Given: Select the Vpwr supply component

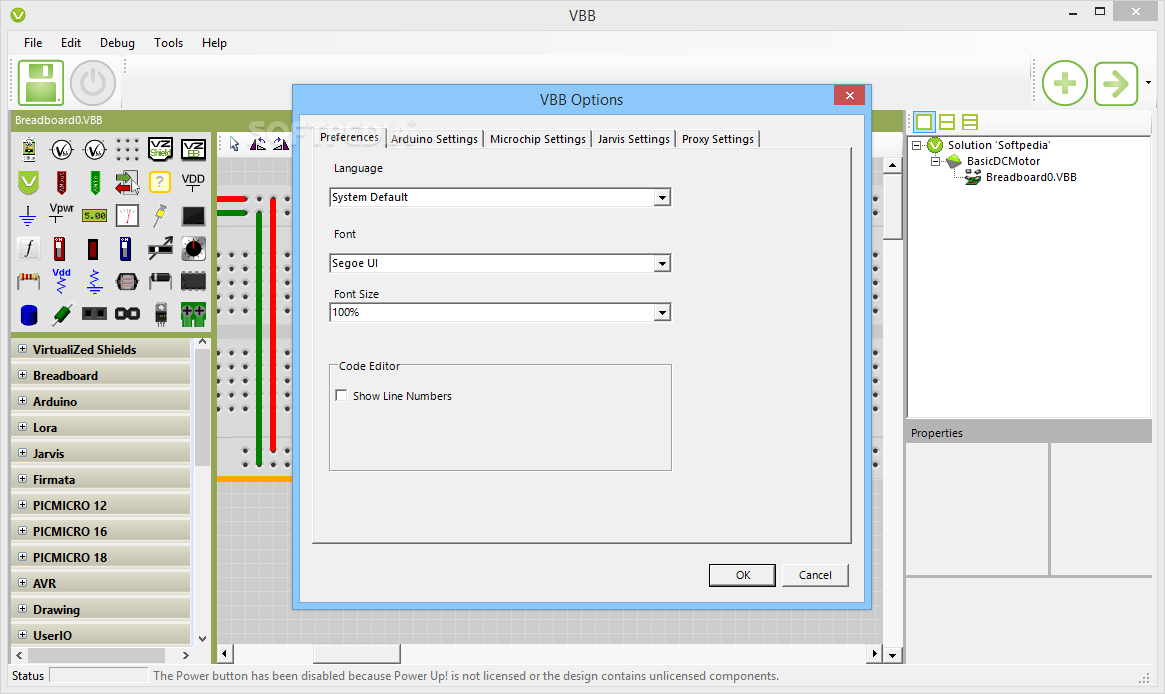Looking at the screenshot, I should [x=61, y=213].
